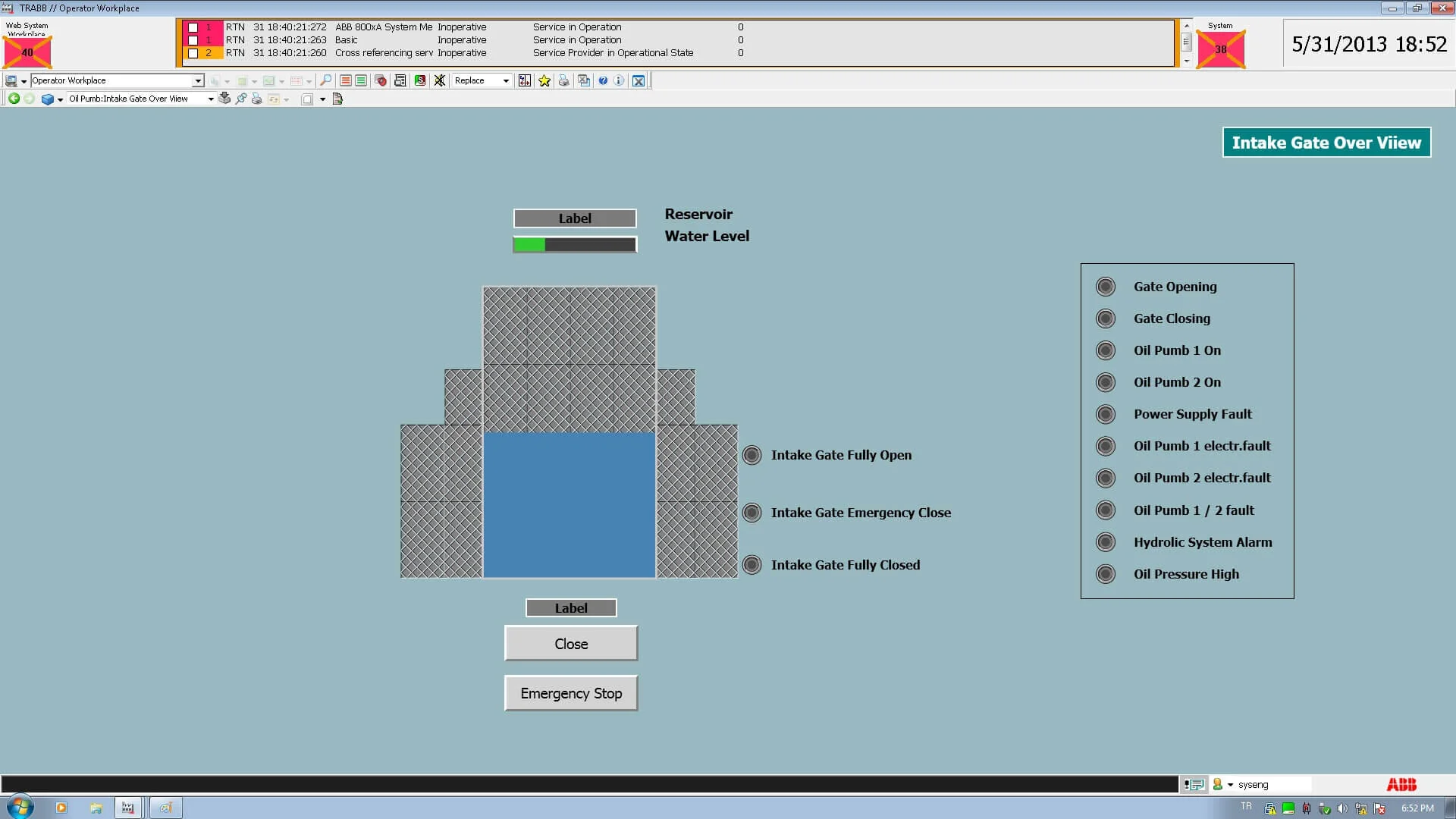Open the Intake Gate Over View aspect dropdown
Screen dimensions: 1456x819
[x=211, y=99]
